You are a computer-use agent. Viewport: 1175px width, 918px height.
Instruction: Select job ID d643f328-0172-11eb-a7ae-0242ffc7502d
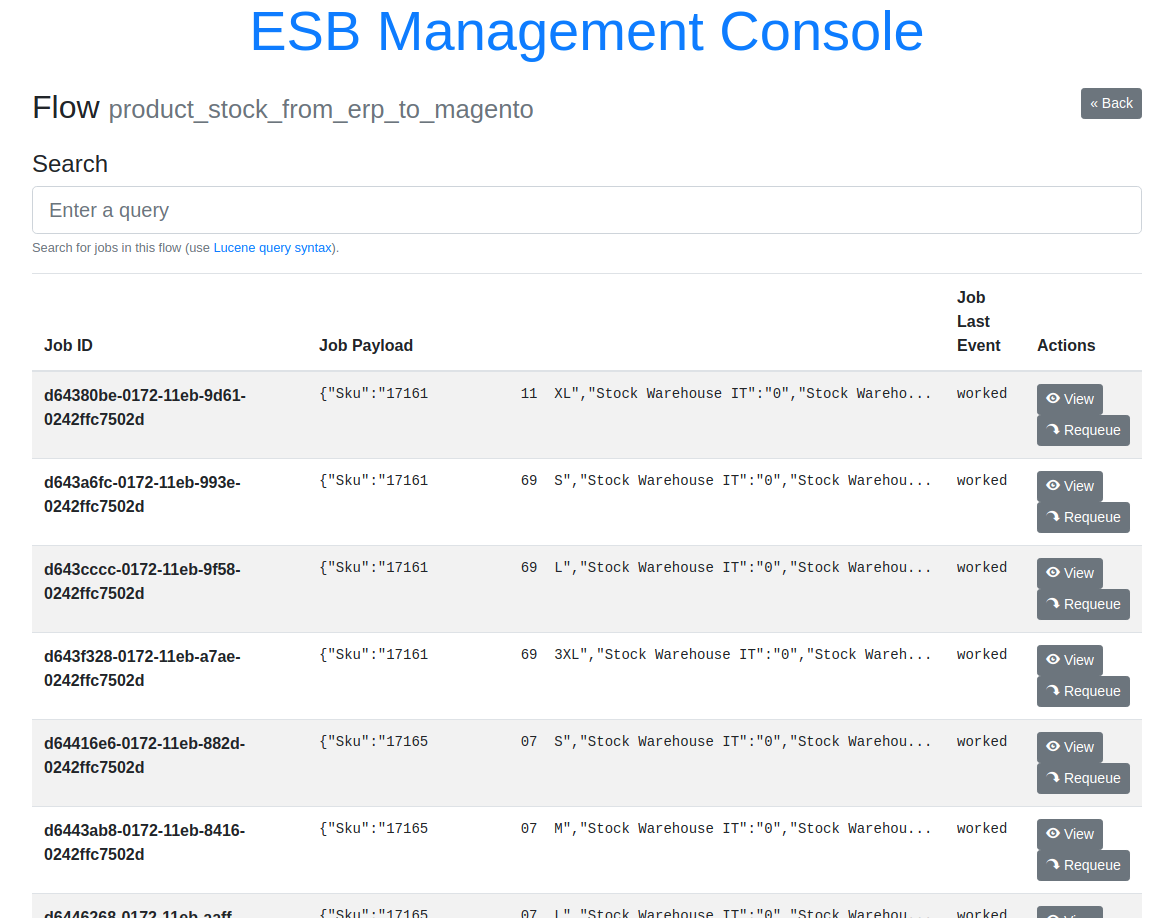[x=142, y=668]
